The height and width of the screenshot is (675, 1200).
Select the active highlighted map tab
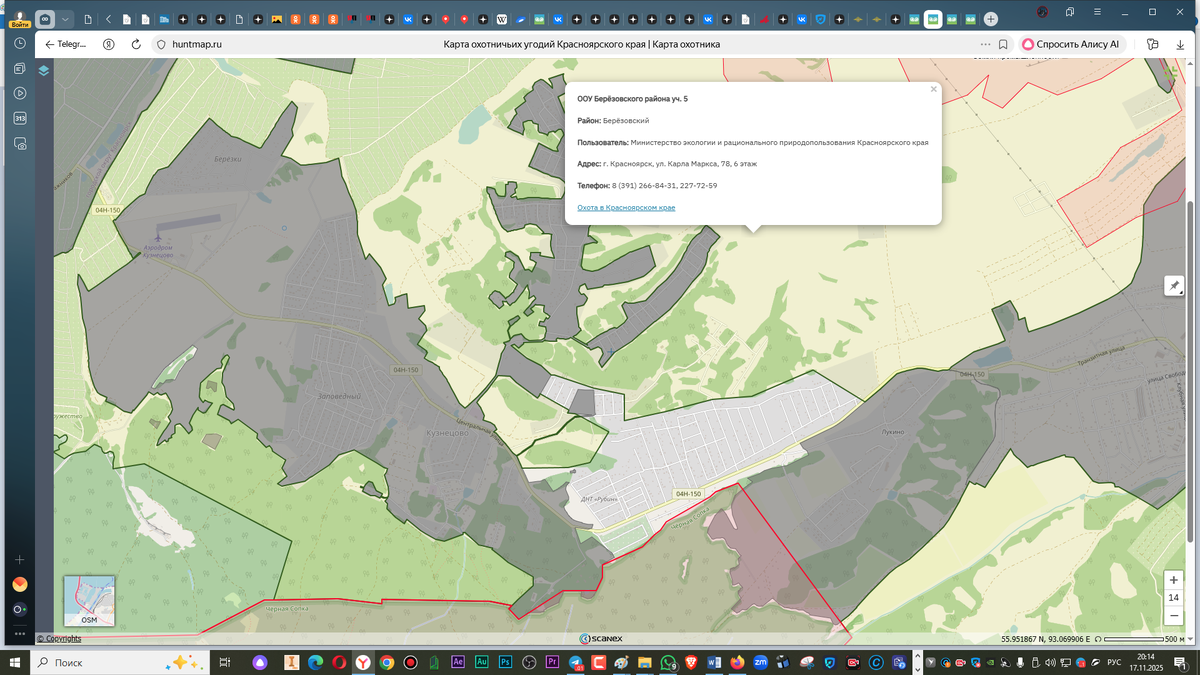click(933, 19)
